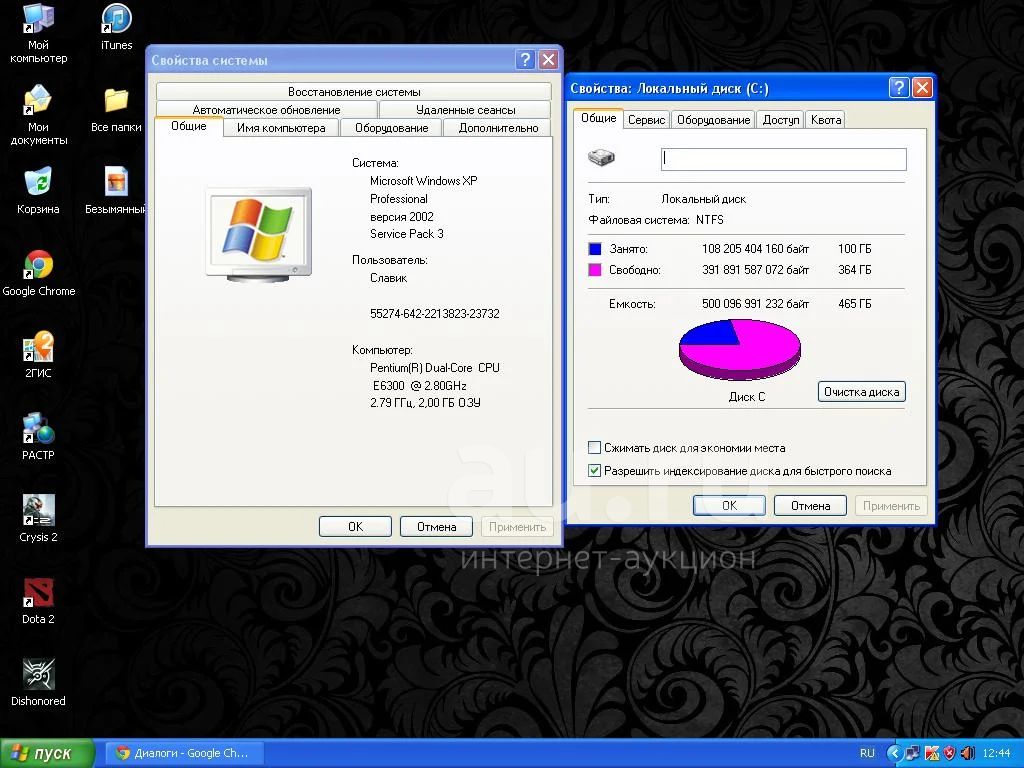Click the product ID 55274-642-2213823-23732

point(434,313)
